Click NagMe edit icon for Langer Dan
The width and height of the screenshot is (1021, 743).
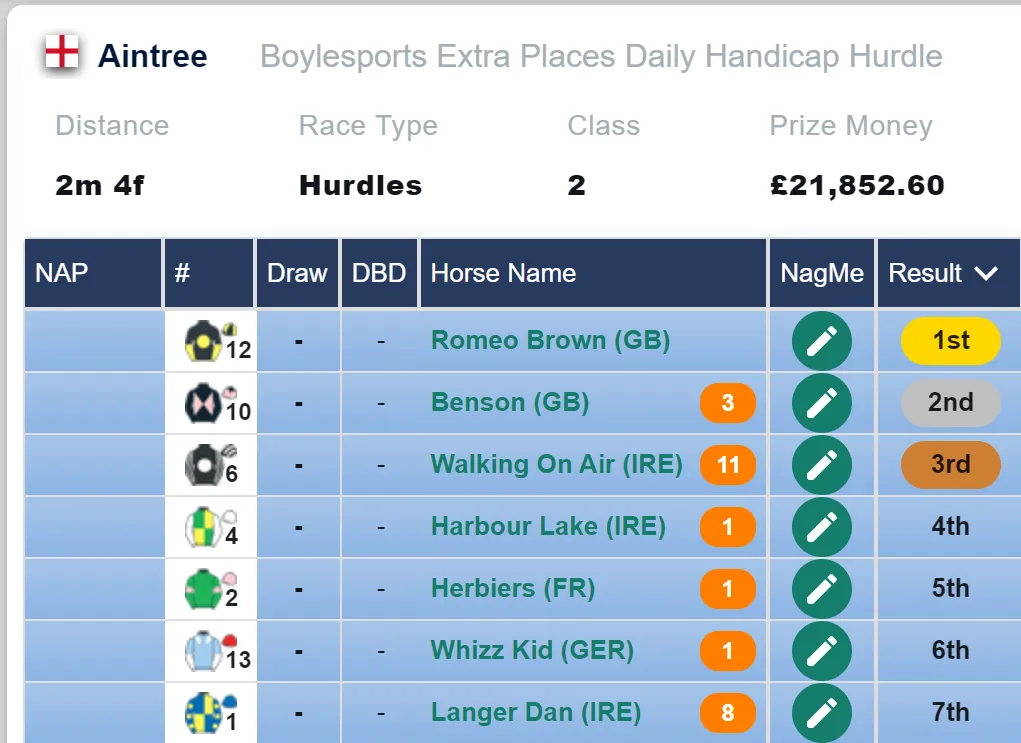tap(822, 712)
